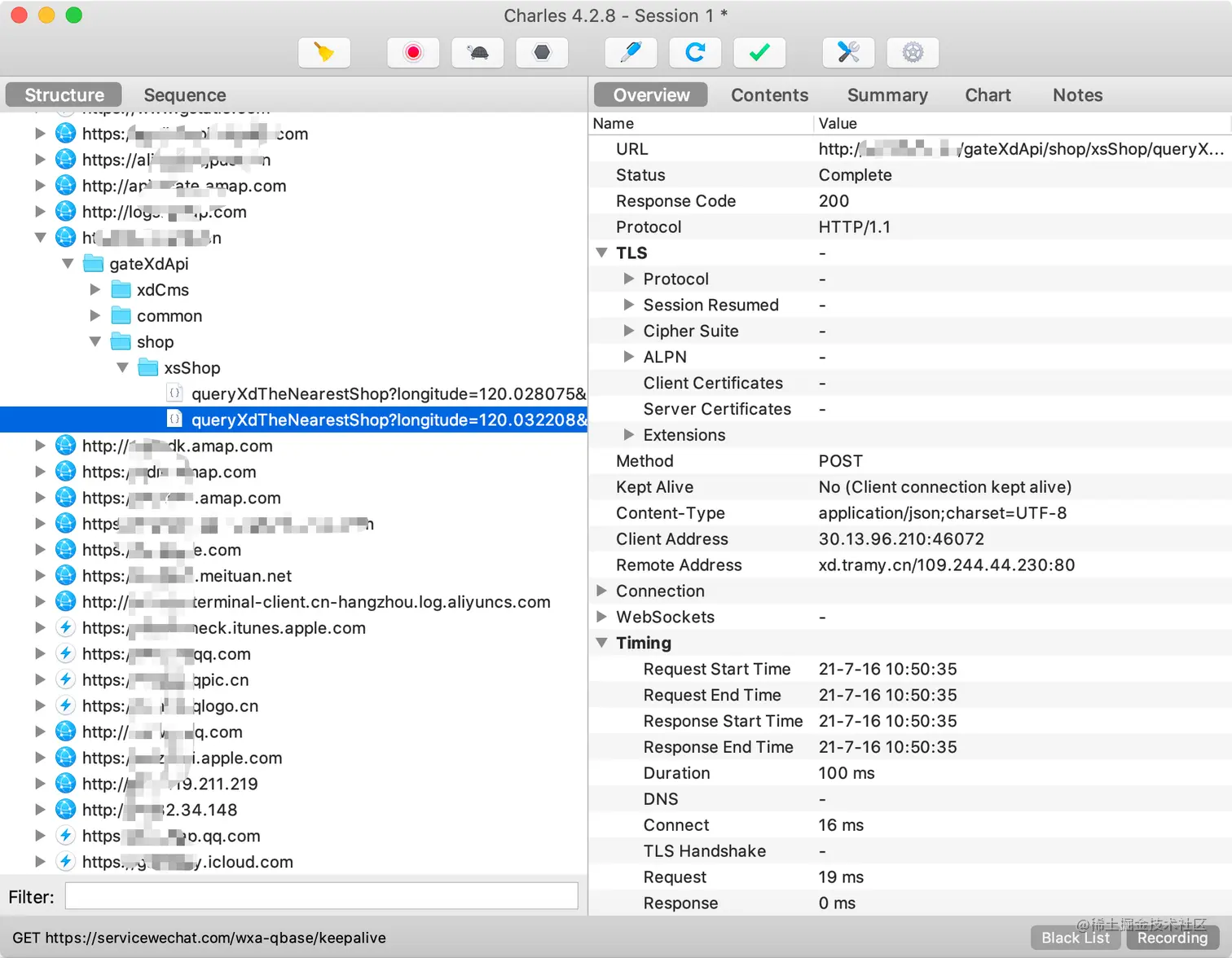Click the lightning icon for qlogo.cn host
This screenshot has width=1232, height=958.
pyautogui.click(x=65, y=706)
